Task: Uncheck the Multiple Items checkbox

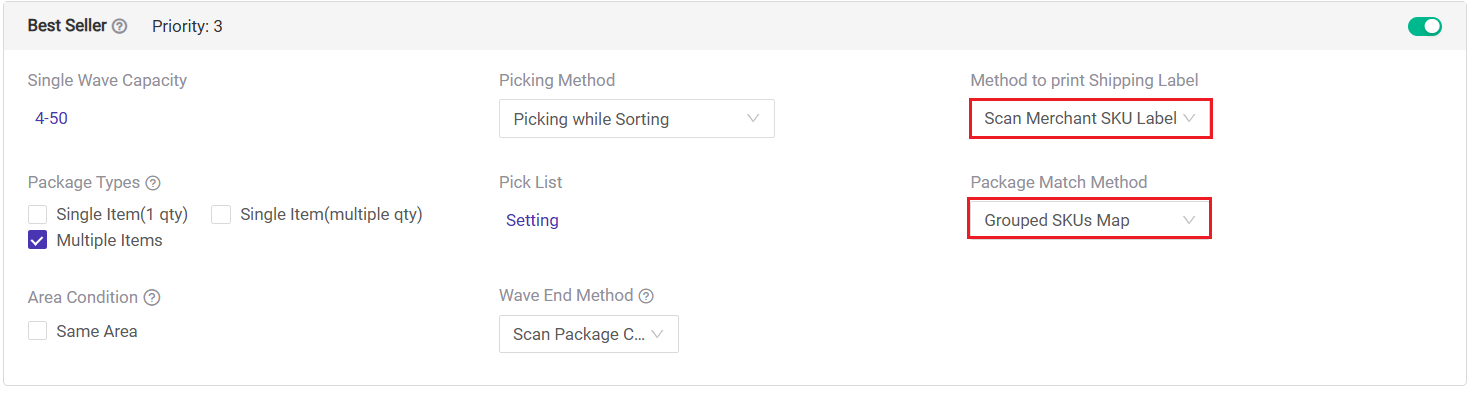Action: click(38, 241)
